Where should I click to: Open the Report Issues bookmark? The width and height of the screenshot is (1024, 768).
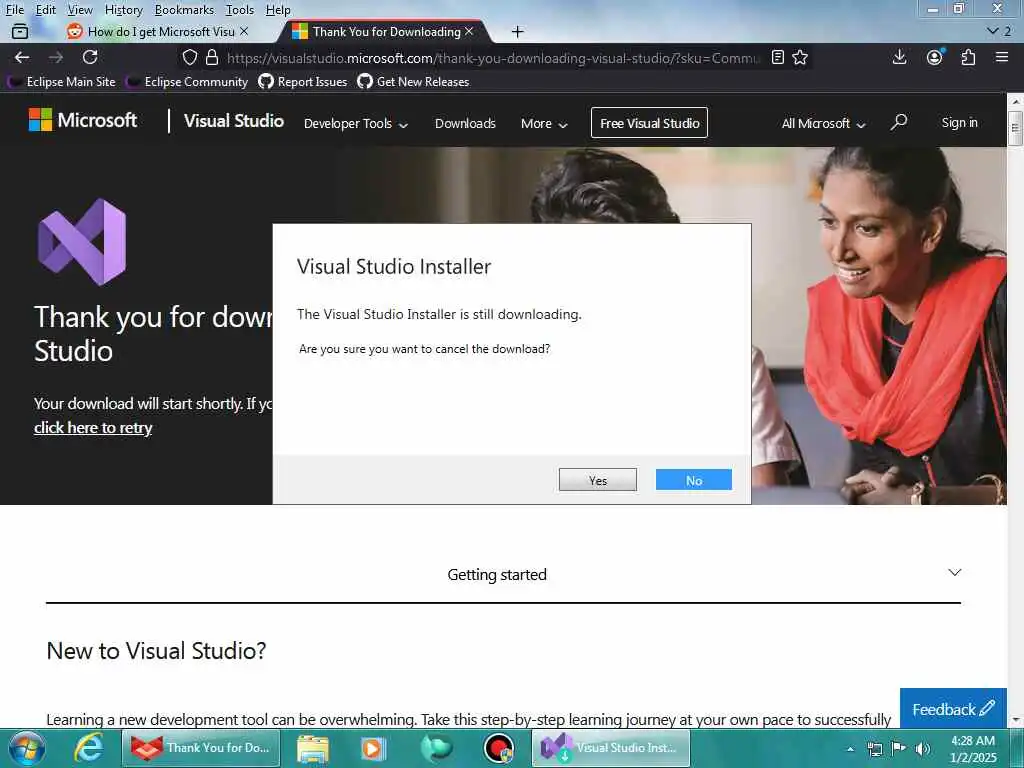coord(303,82)
